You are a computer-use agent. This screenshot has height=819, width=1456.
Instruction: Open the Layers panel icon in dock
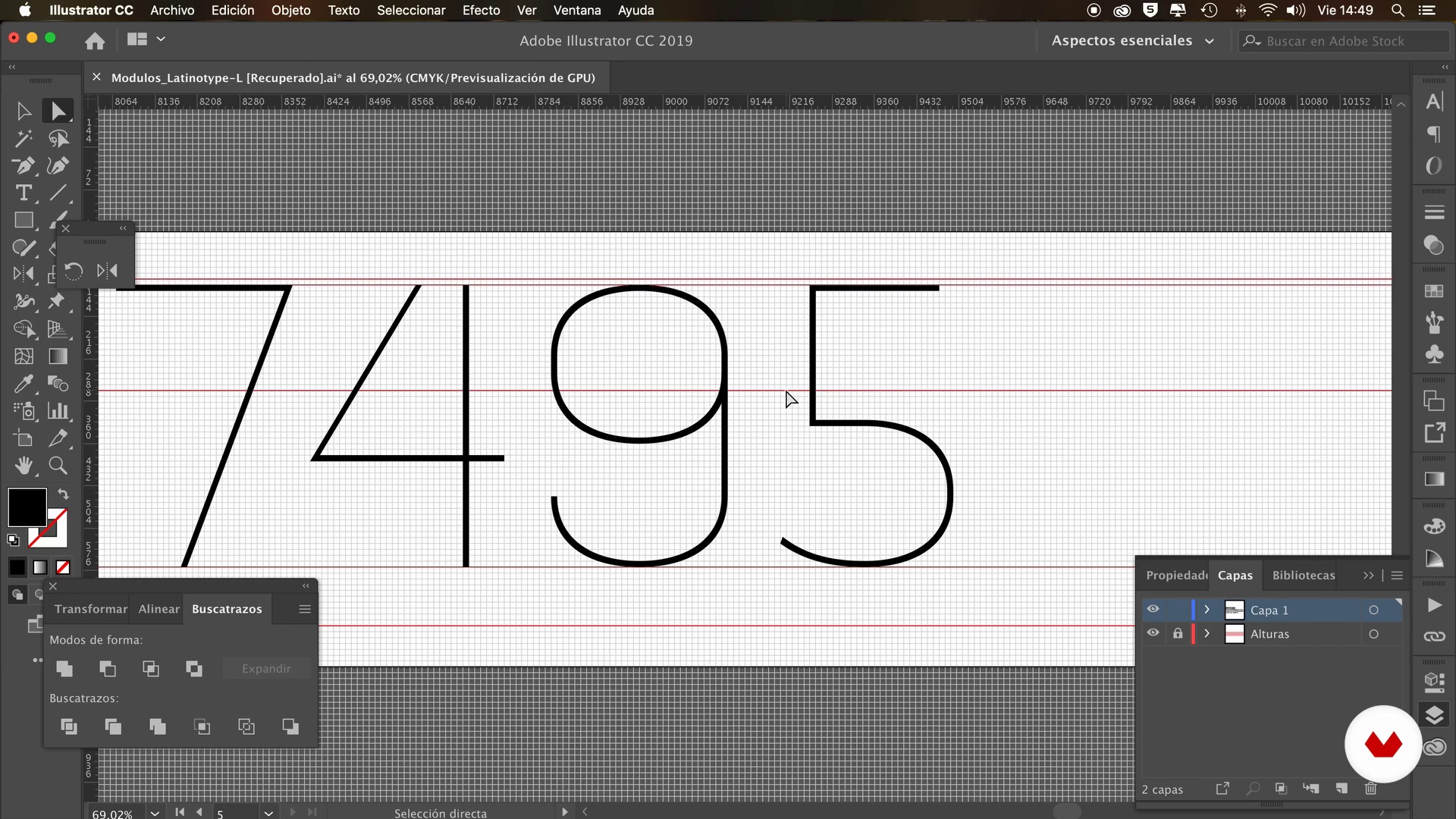[x=1434, y=715]
